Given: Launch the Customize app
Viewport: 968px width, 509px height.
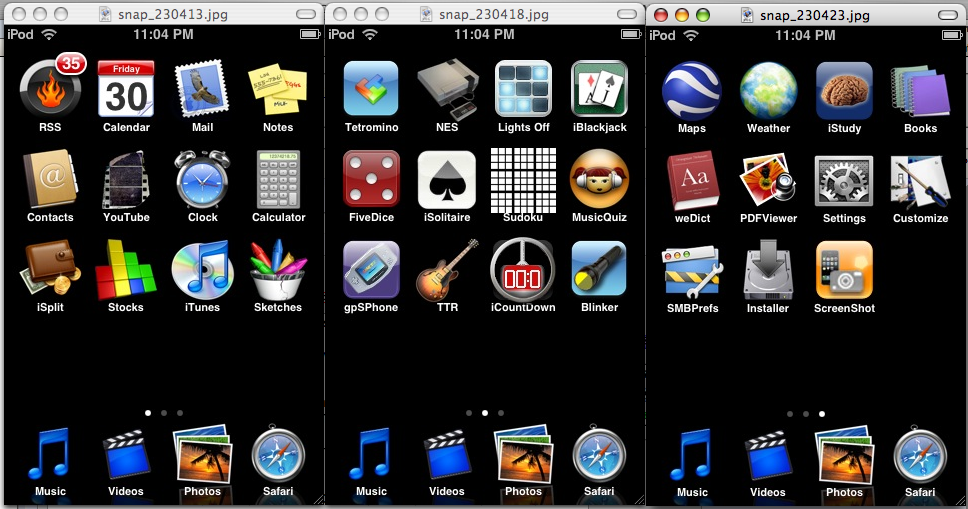Looking at the screenshot, I should [x=920, y=182].
